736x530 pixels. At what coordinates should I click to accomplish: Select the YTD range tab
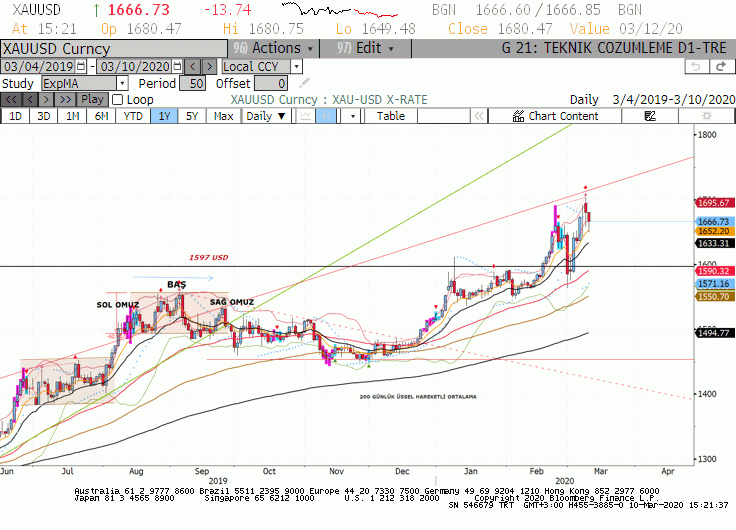point(133,116)
